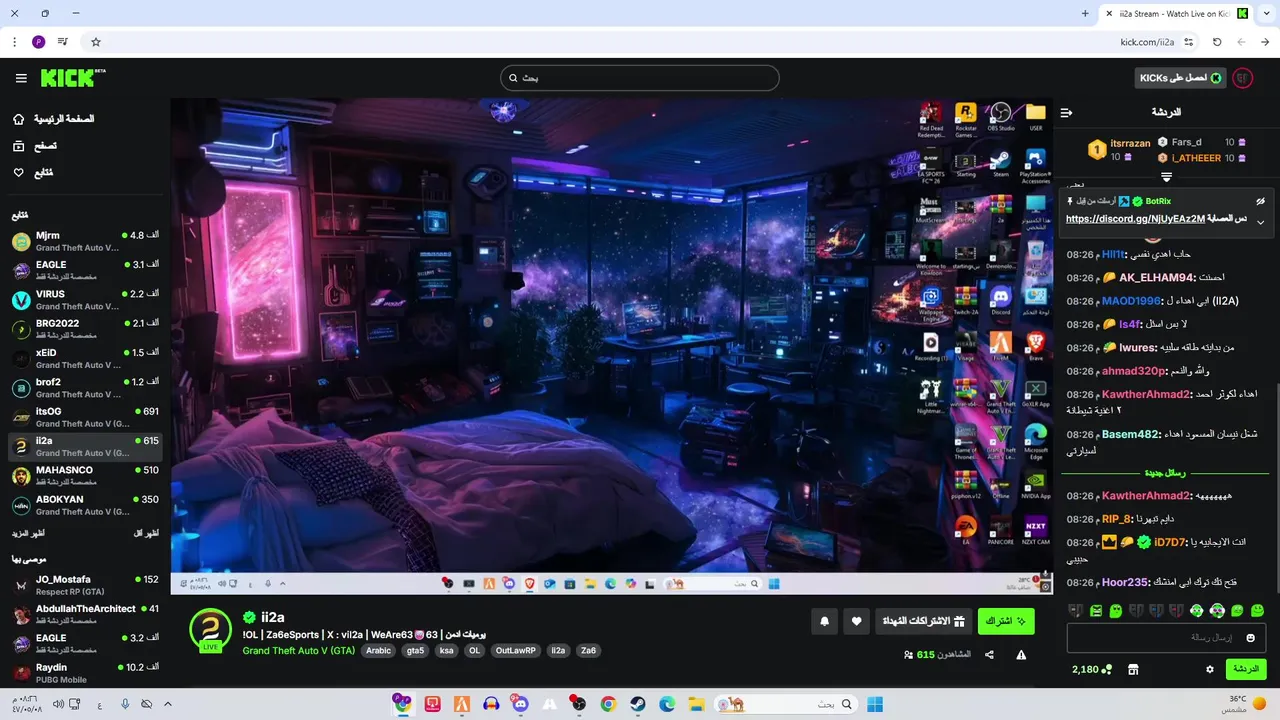This screenshot has height=720, width=1280.
Task: Hide the pinned BotRix message
Action: tap(1260, 201)
